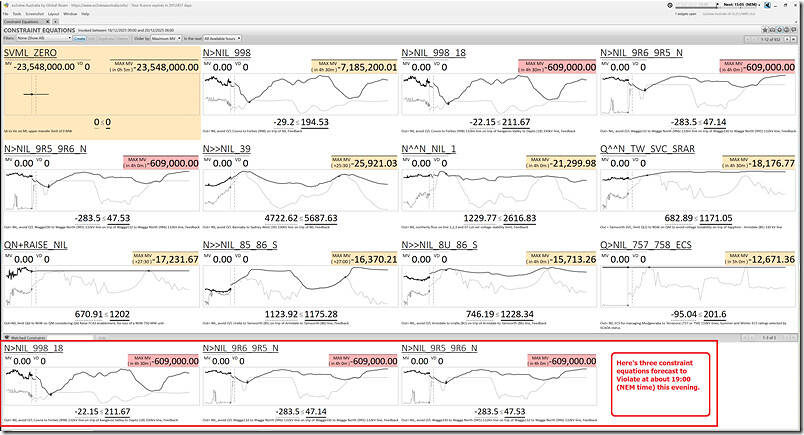Open the N>>NIL_8U_86_S constraint title
Viewport: 804px width, 435px height.
tap(439, 245)
